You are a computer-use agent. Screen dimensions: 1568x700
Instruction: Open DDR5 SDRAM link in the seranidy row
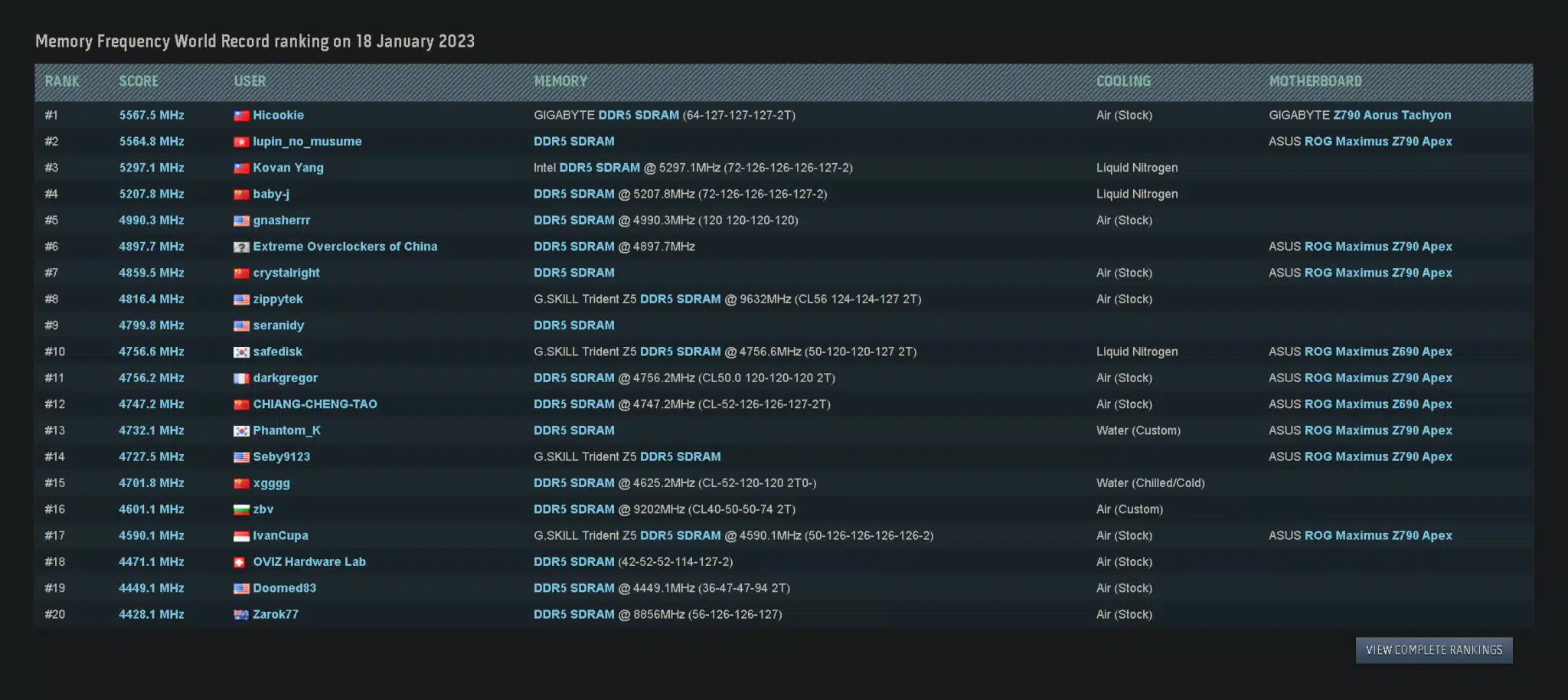point(574,325)
